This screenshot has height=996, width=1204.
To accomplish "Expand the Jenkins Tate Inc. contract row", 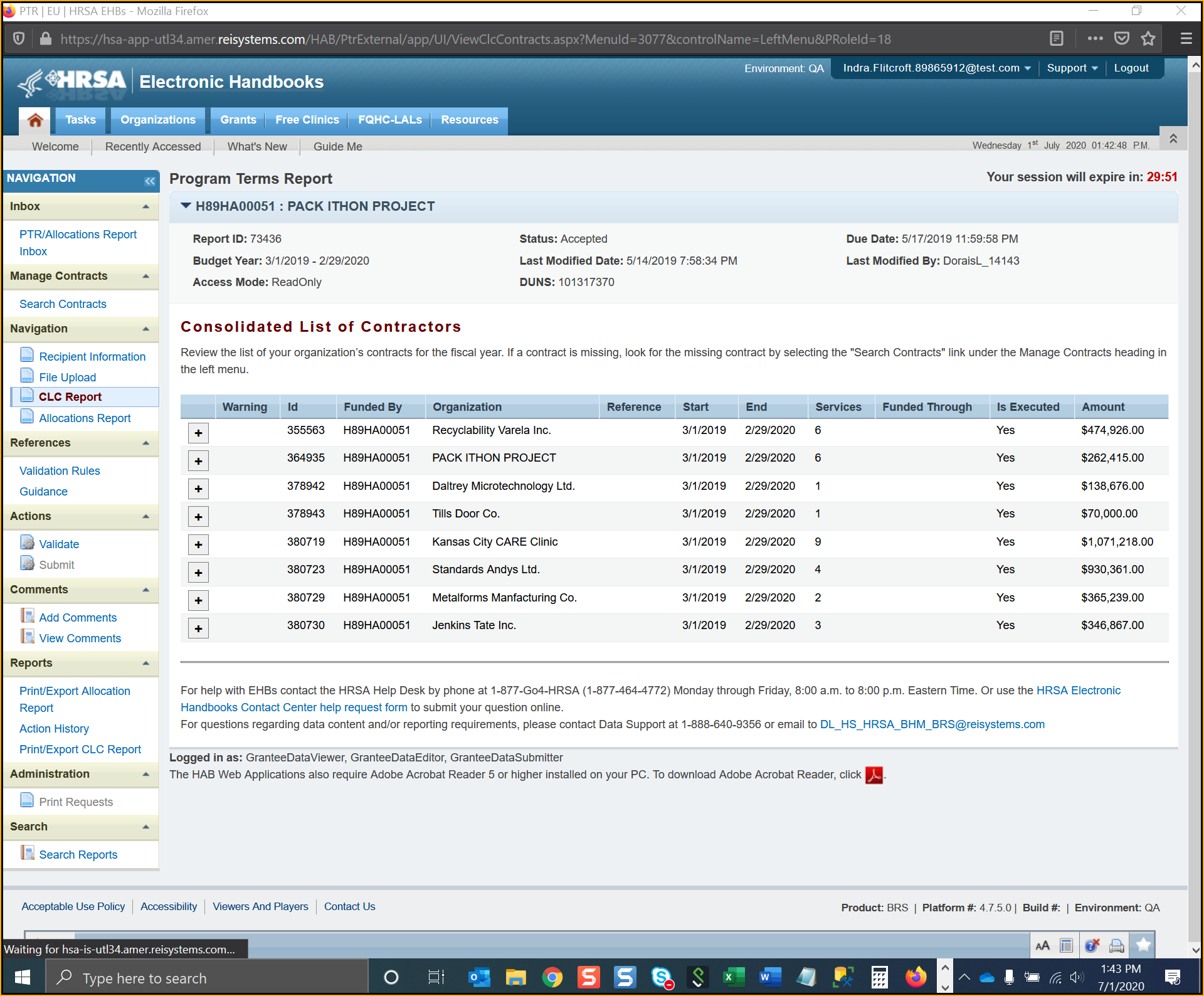I will tap(198, 628).
